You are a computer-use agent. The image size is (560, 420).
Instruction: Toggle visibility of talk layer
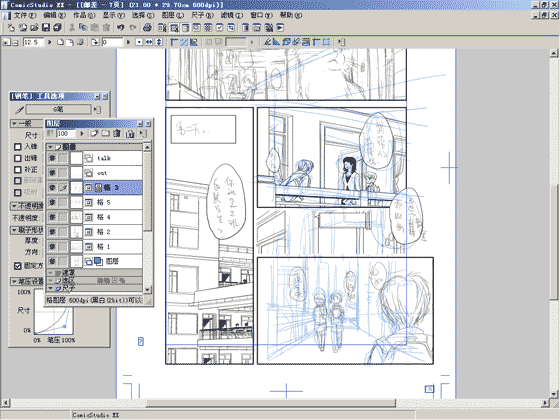52,158
